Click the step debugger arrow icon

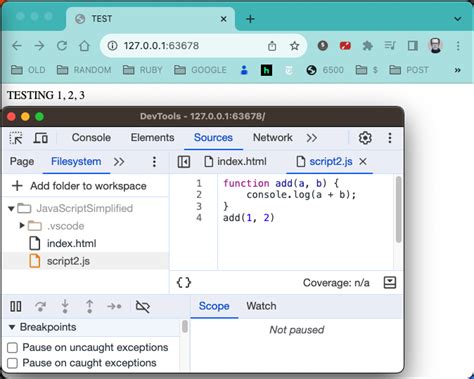point(114,306)
